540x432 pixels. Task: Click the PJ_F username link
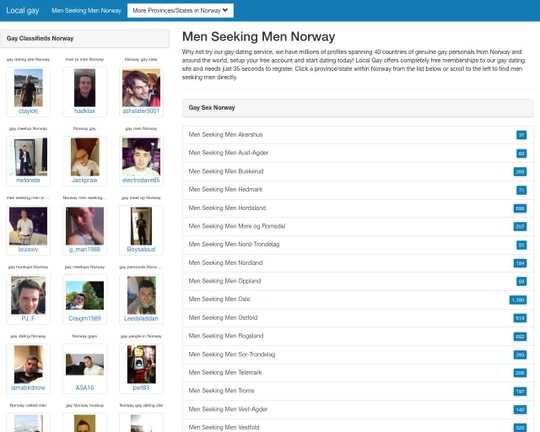[28, 318]
